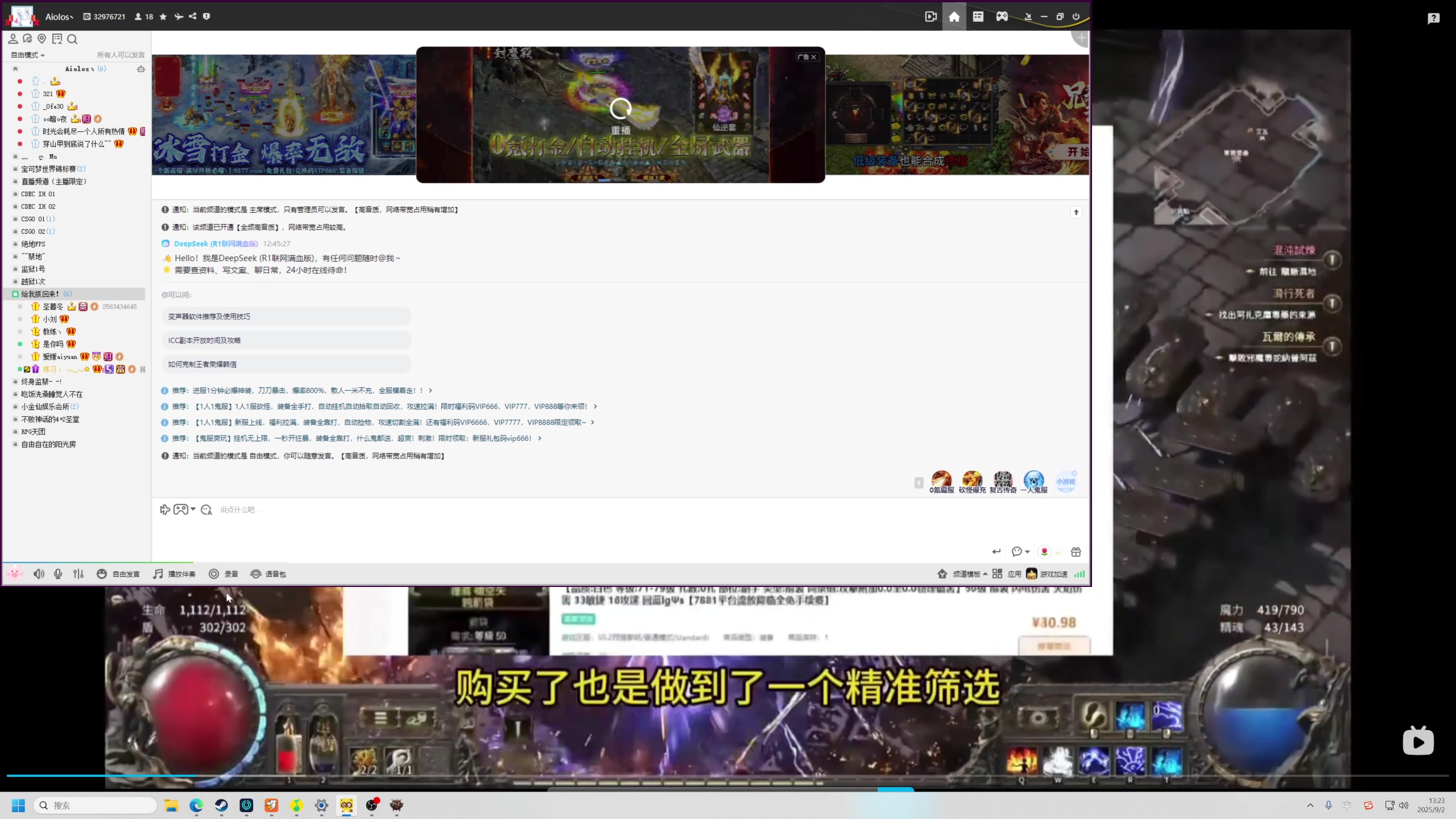1456x819 pixels.
Task: Open Microsoft Edge from taskbar
Action: point(196,805)
